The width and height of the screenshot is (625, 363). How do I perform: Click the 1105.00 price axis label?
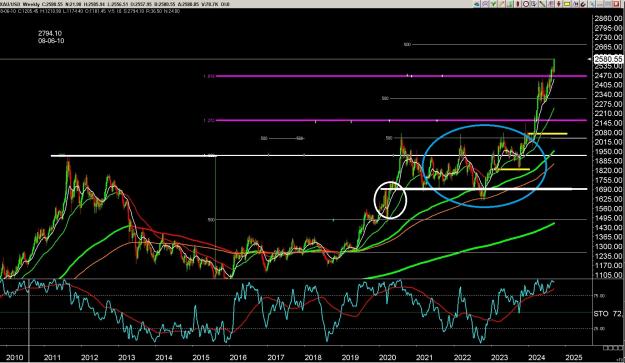click(x=608, y=275)
